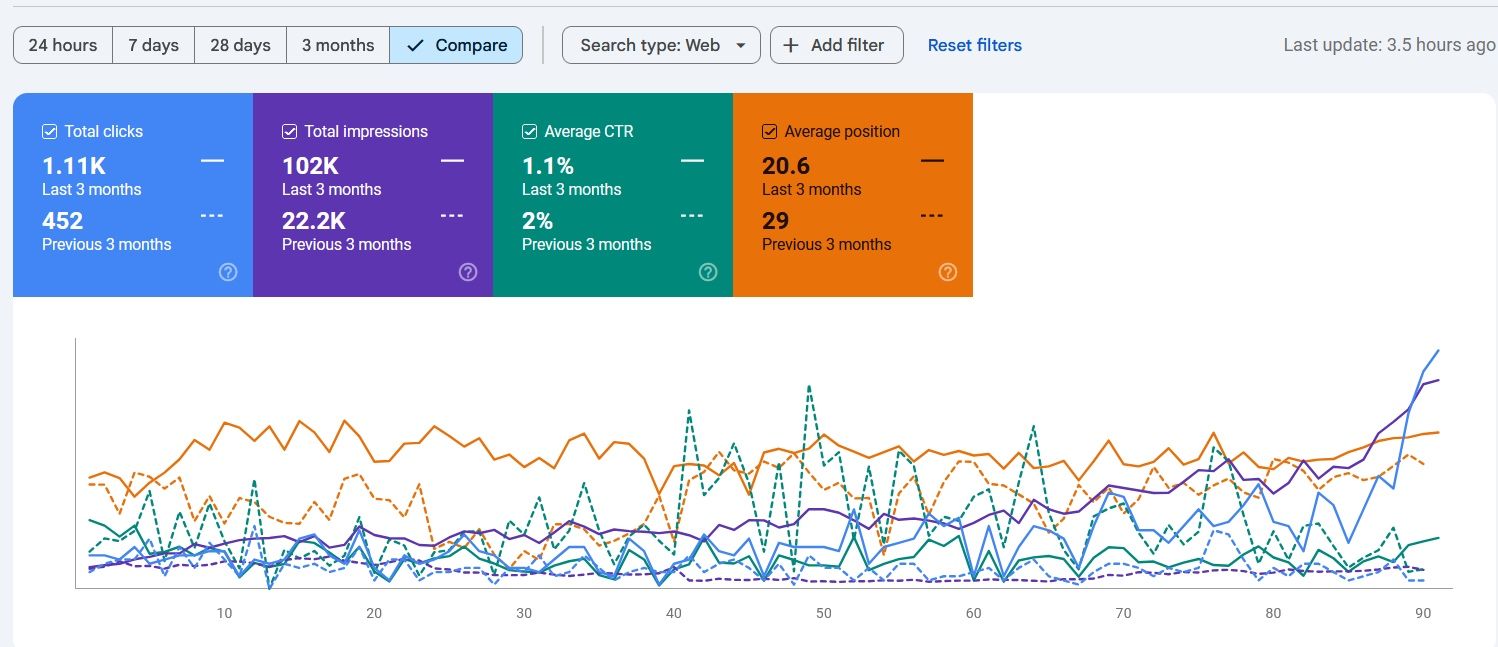Viewport: 1498px width, 647px height.
Task: Click the Reset filters link
Action: (974, 45)
